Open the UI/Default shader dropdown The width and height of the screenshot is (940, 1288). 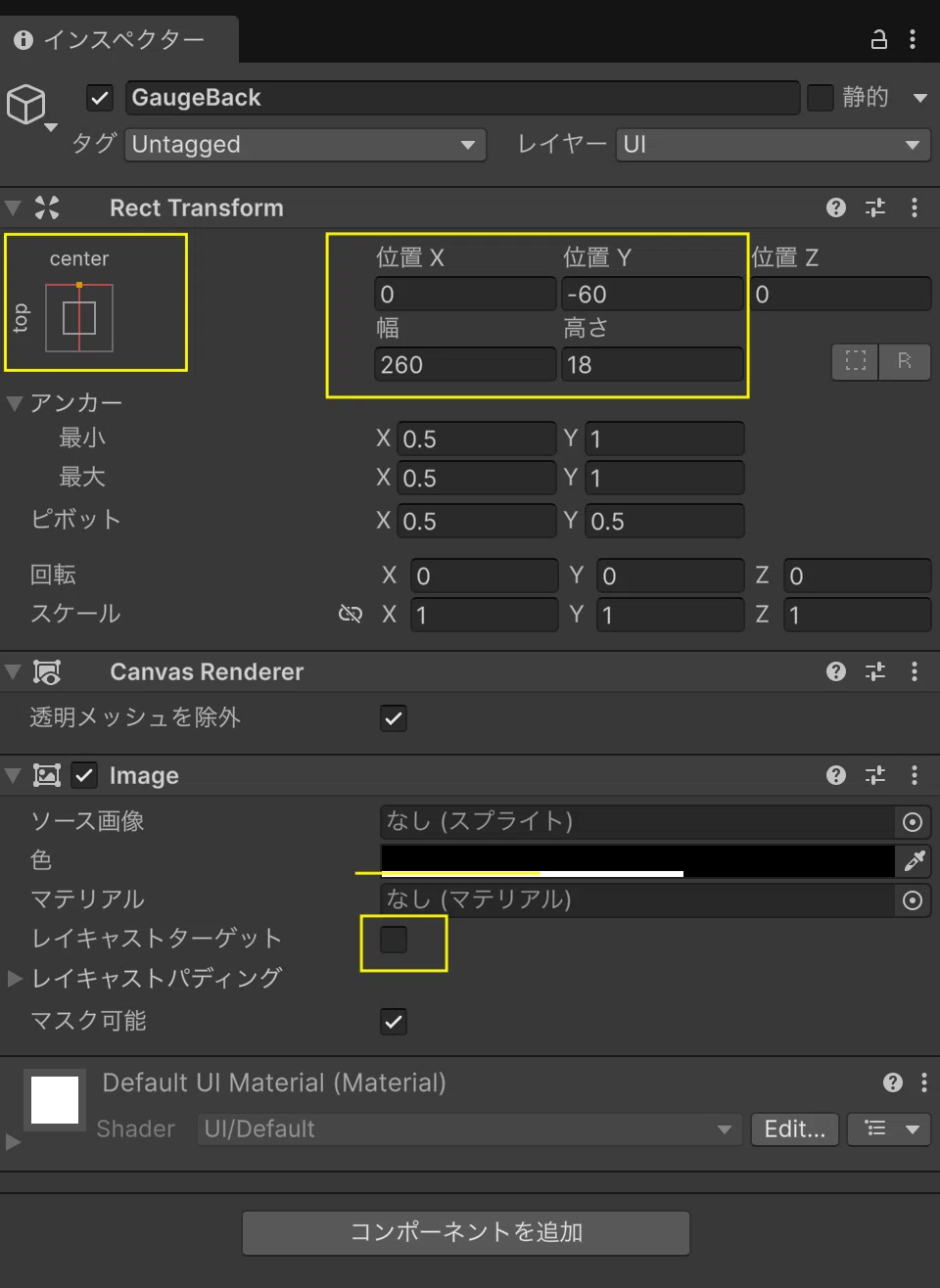point(469,1129)
